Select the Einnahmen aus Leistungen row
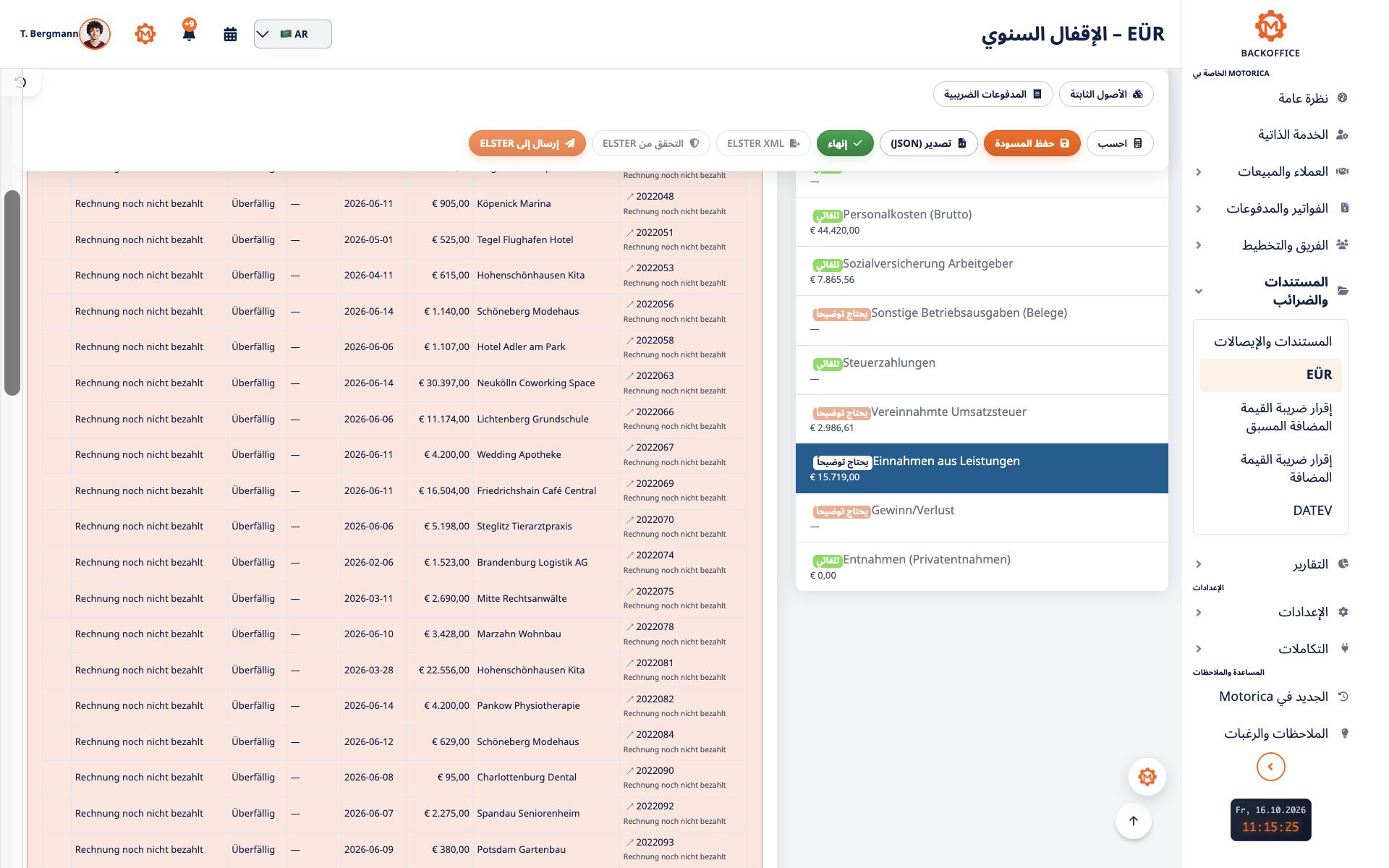The image size is (1389, 868). pyautogui.click(x=982, y=468)
